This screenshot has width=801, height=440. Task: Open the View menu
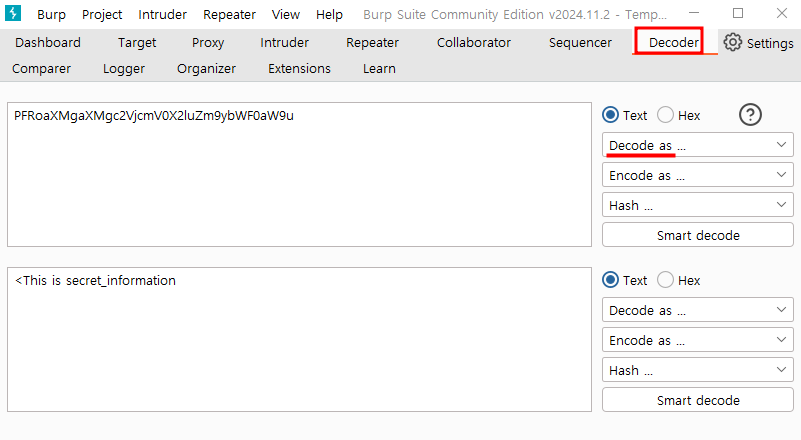[286, 14]
